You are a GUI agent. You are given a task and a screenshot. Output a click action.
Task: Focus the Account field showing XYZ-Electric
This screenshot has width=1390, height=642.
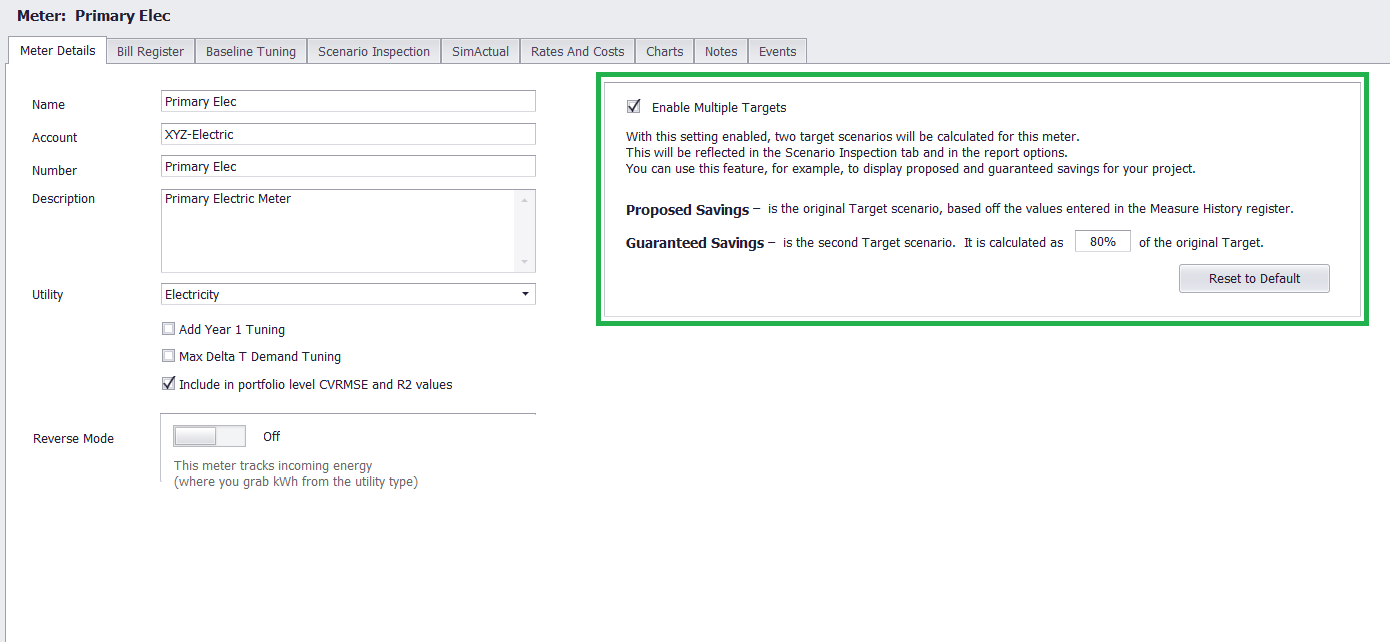347,134
